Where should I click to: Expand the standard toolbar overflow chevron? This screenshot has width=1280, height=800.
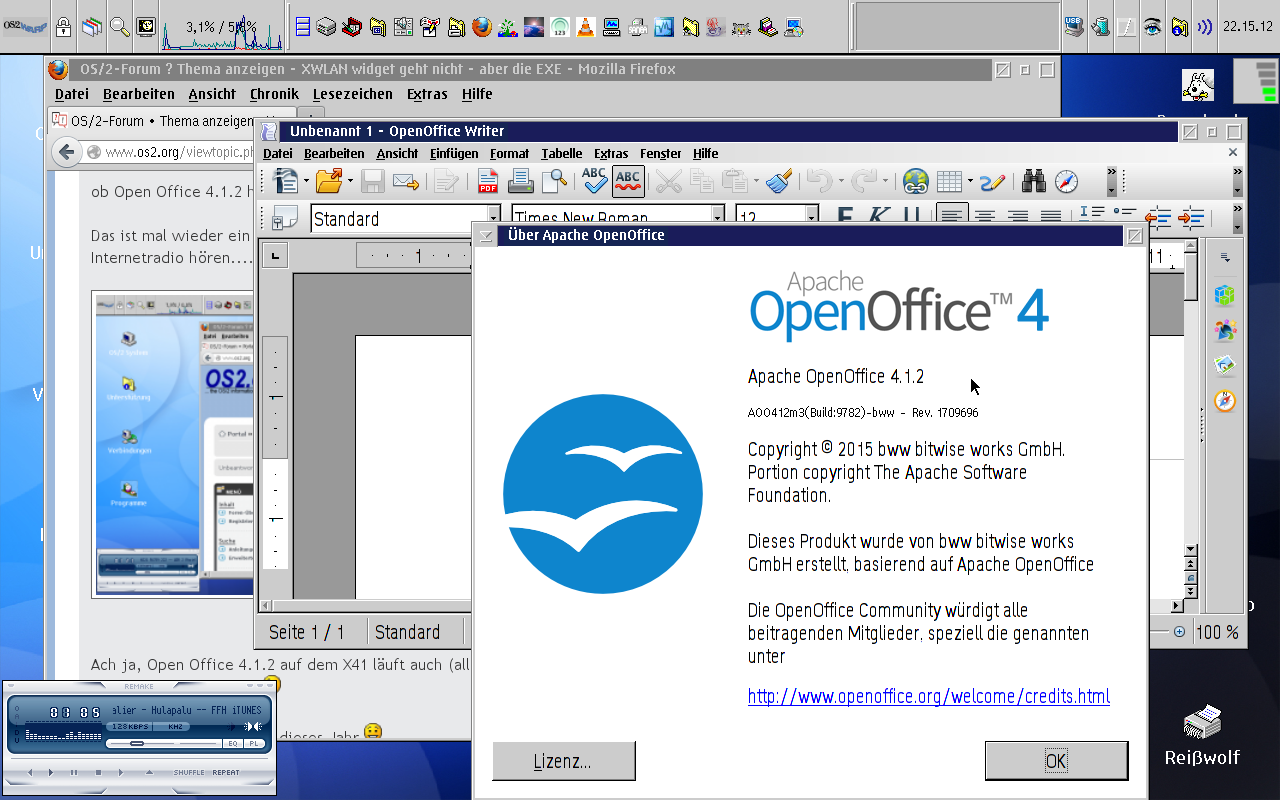pyautogui.click(x=1111, y=181)
